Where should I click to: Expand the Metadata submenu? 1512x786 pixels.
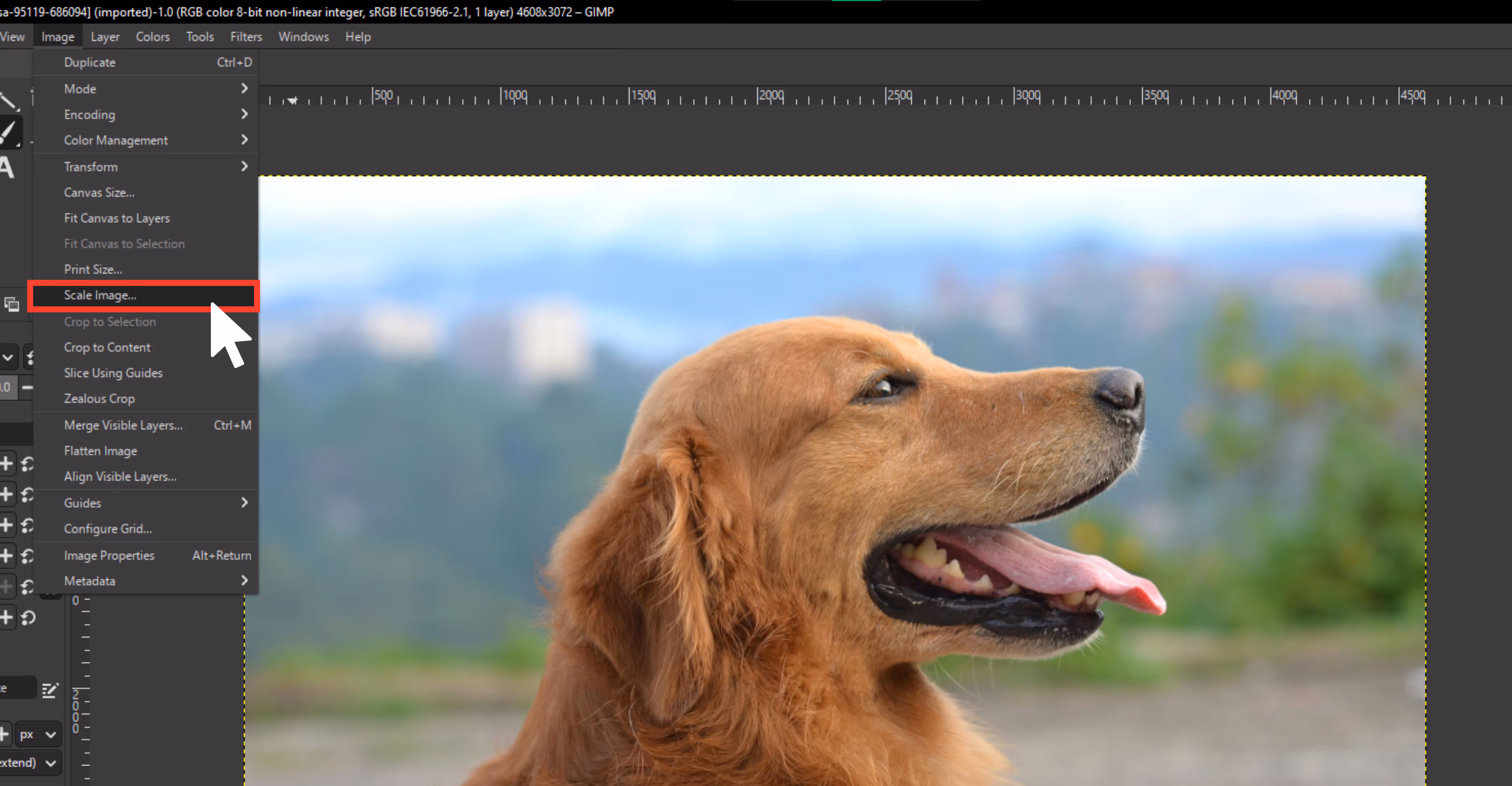tap(146, 581)
